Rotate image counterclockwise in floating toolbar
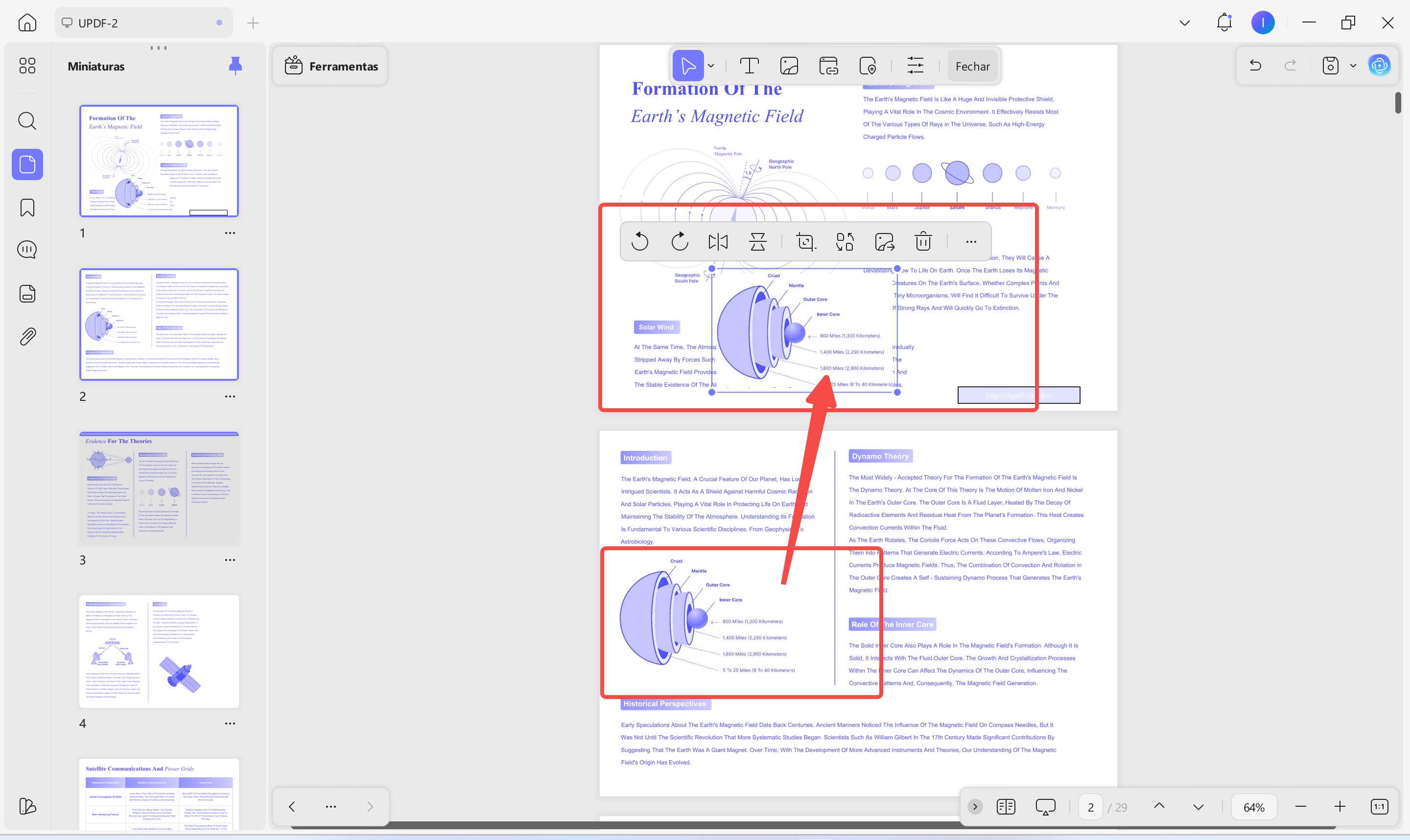The width and height of the screenshot is (1410, 840). 639,242
